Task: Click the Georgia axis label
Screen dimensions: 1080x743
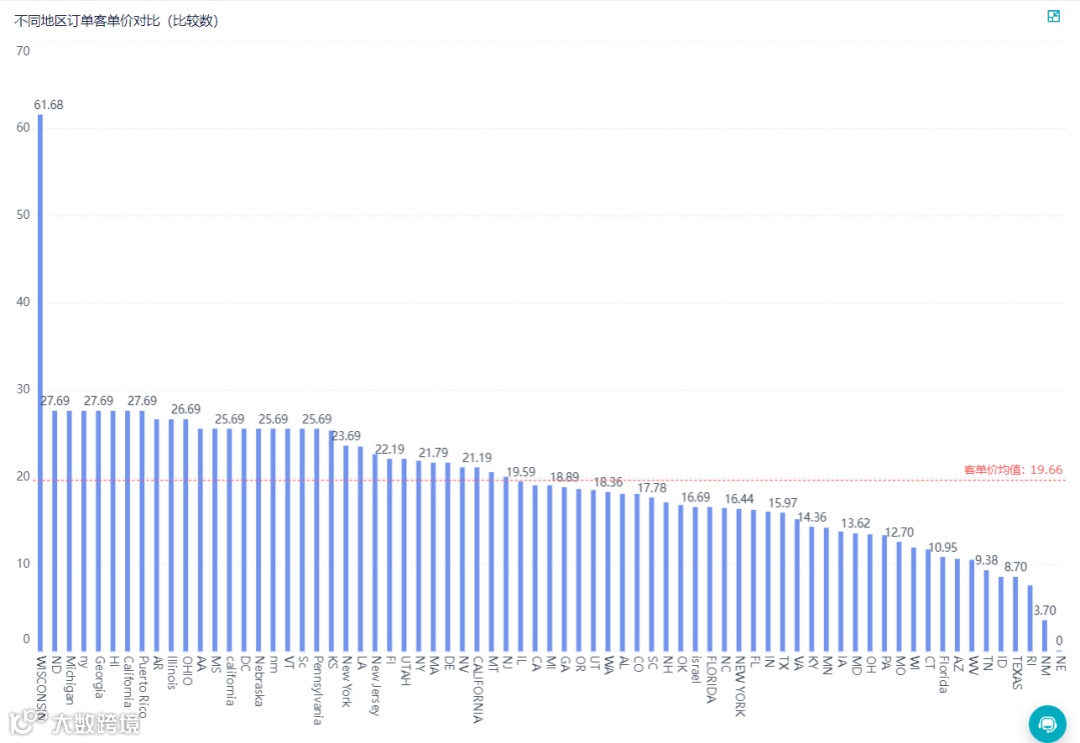Action: coord(98,677)
